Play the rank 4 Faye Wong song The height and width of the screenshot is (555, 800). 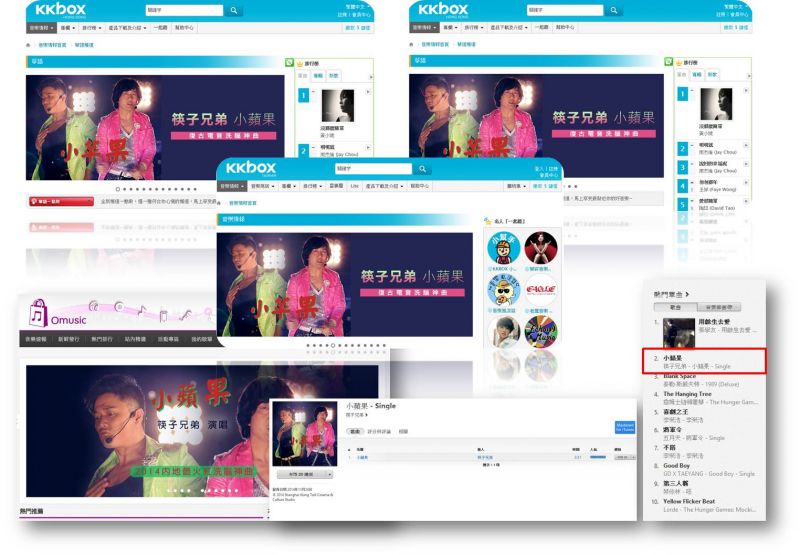point(746,183)
